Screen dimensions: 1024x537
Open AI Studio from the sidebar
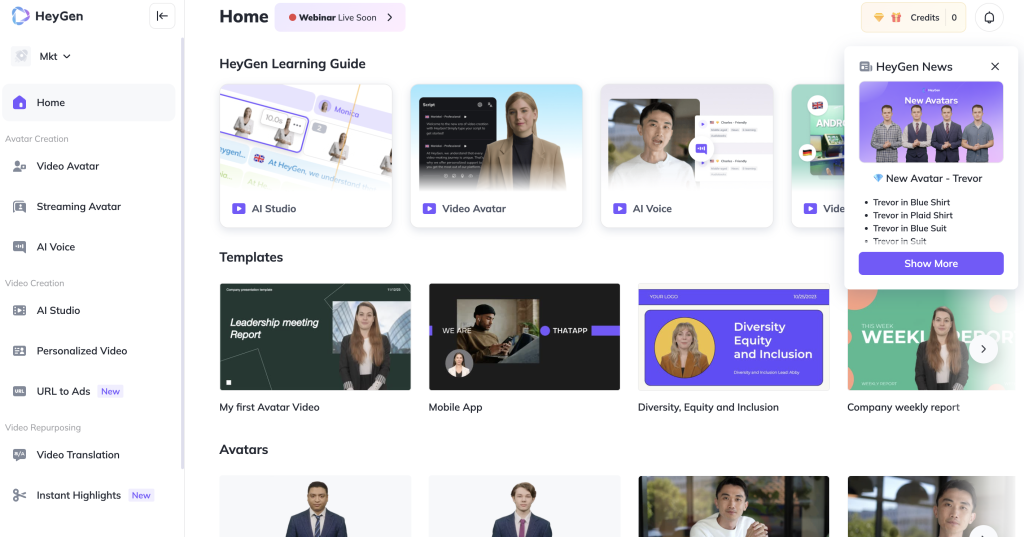coord(58,310)
